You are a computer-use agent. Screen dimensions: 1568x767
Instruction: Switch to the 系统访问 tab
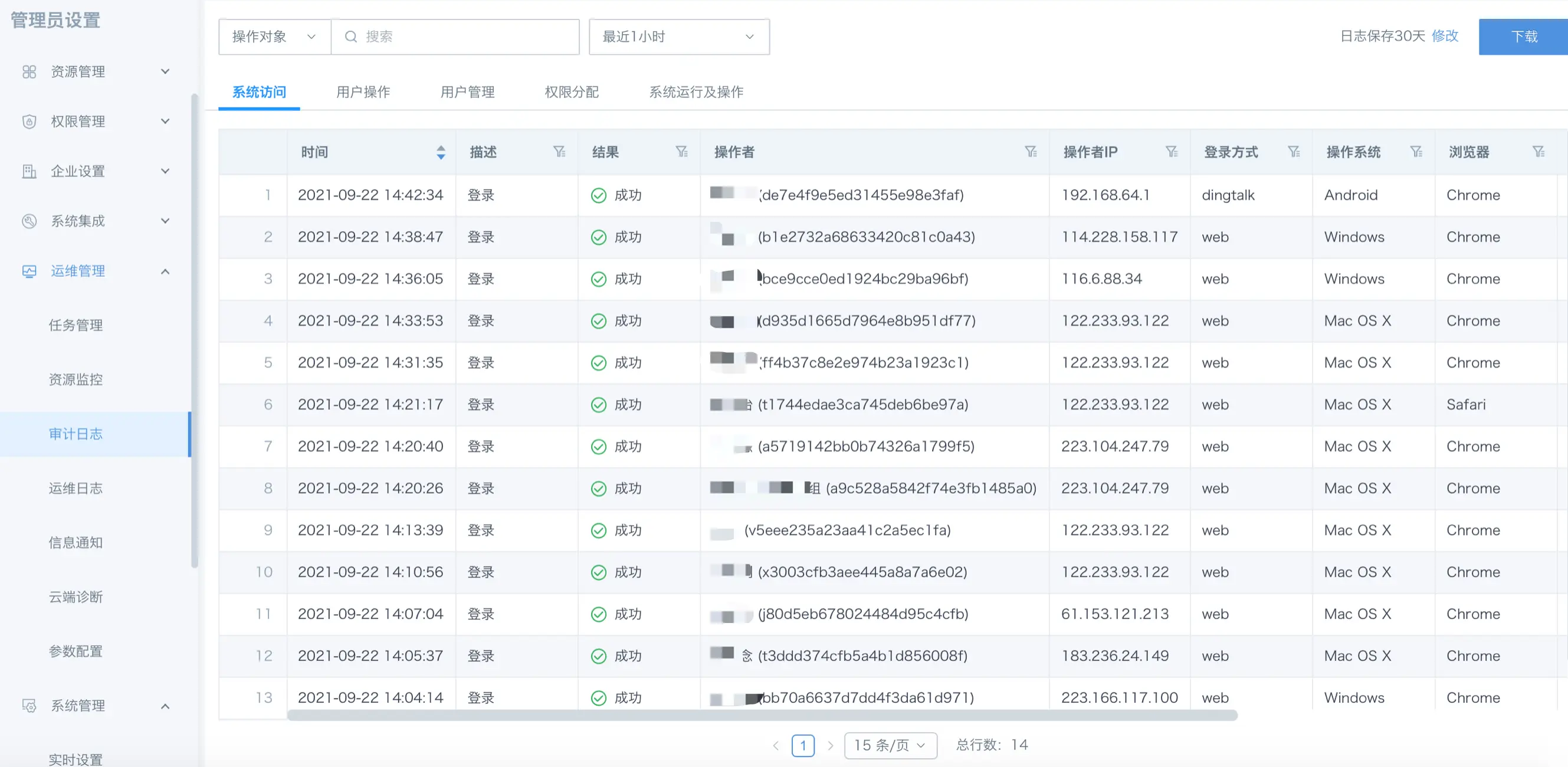[x=260, y=92]
